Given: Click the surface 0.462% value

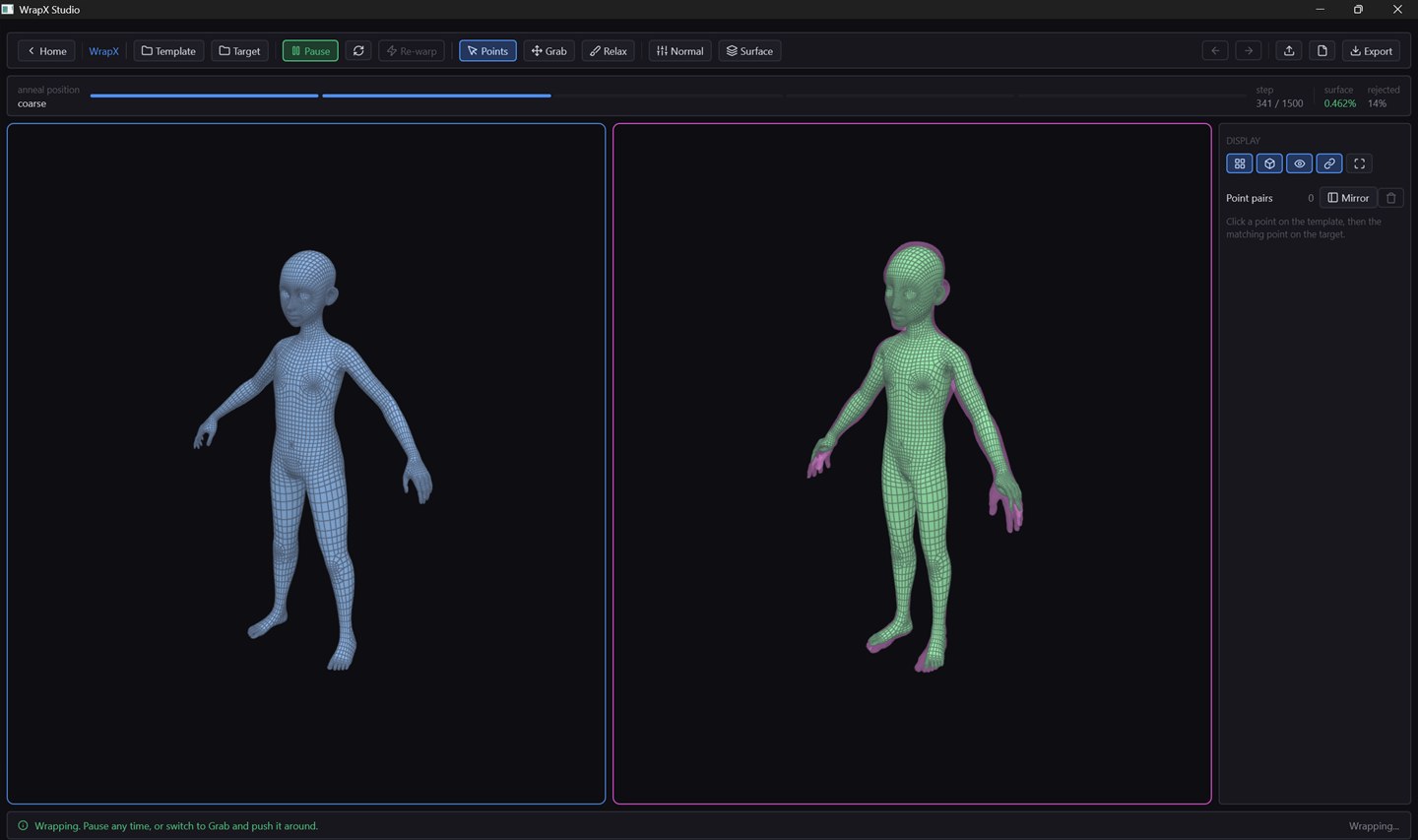Looking at the screenshot, I should click(x=1339, y=103).
